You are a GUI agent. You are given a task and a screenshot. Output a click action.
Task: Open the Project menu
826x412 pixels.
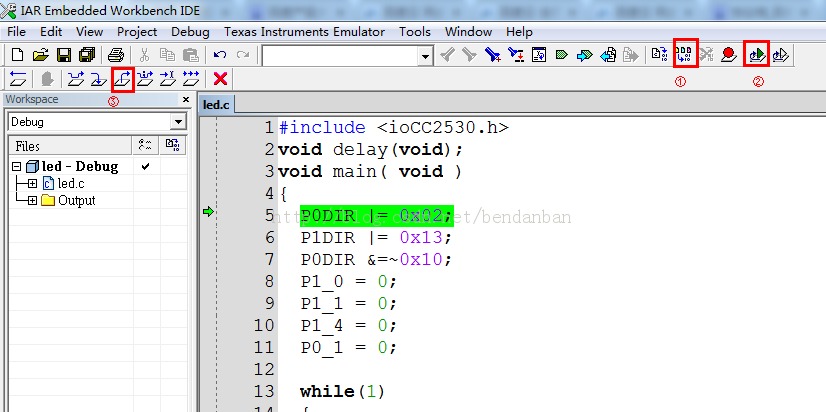[136, 32]
